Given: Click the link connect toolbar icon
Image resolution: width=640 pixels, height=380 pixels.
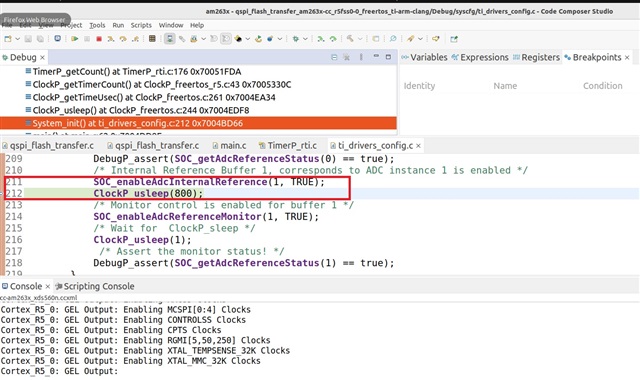Looking at the screenshot, I should click(182, 39).
